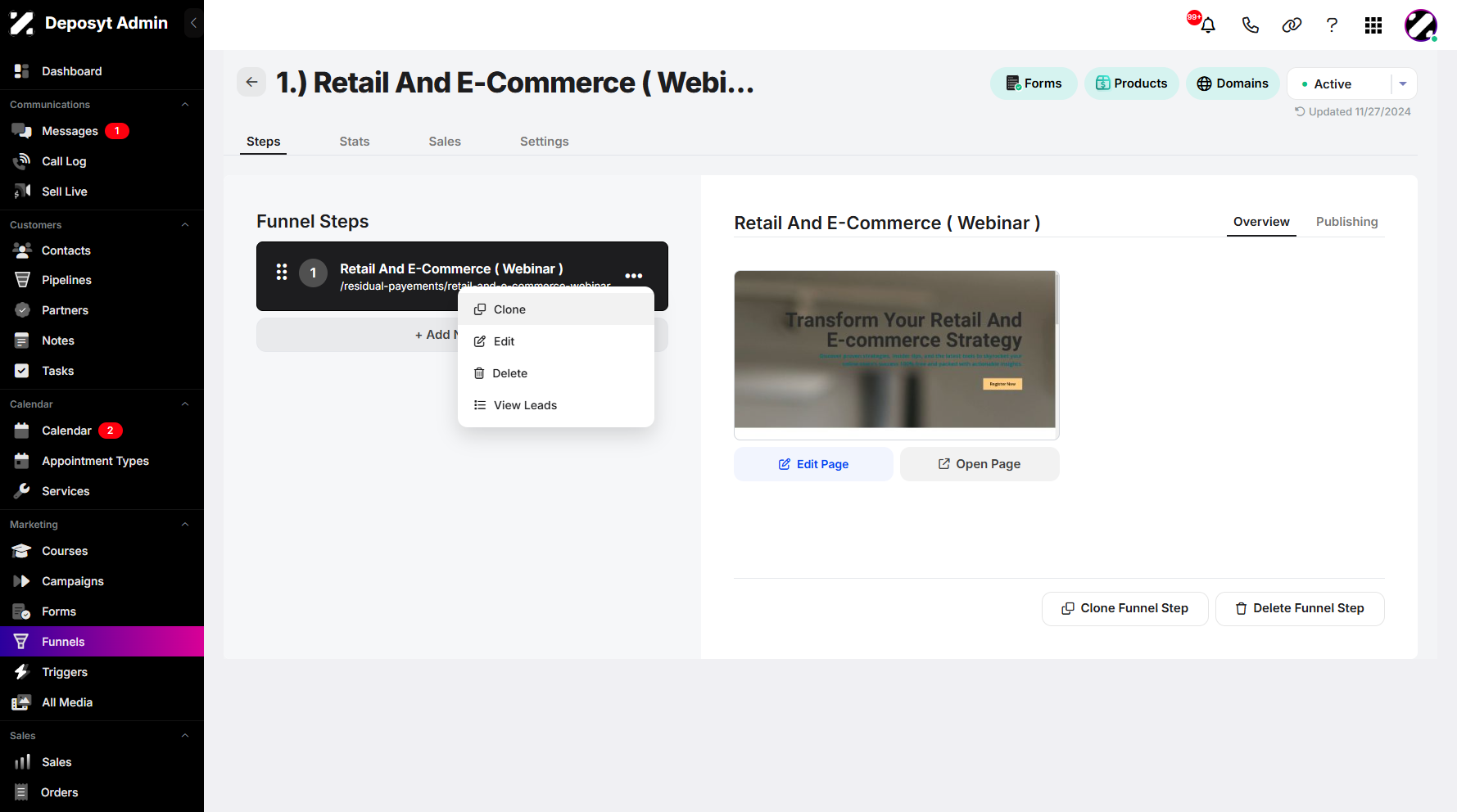Open the notifications bell icon
Screen dimensions: 1457x812
coord(1207,25)
